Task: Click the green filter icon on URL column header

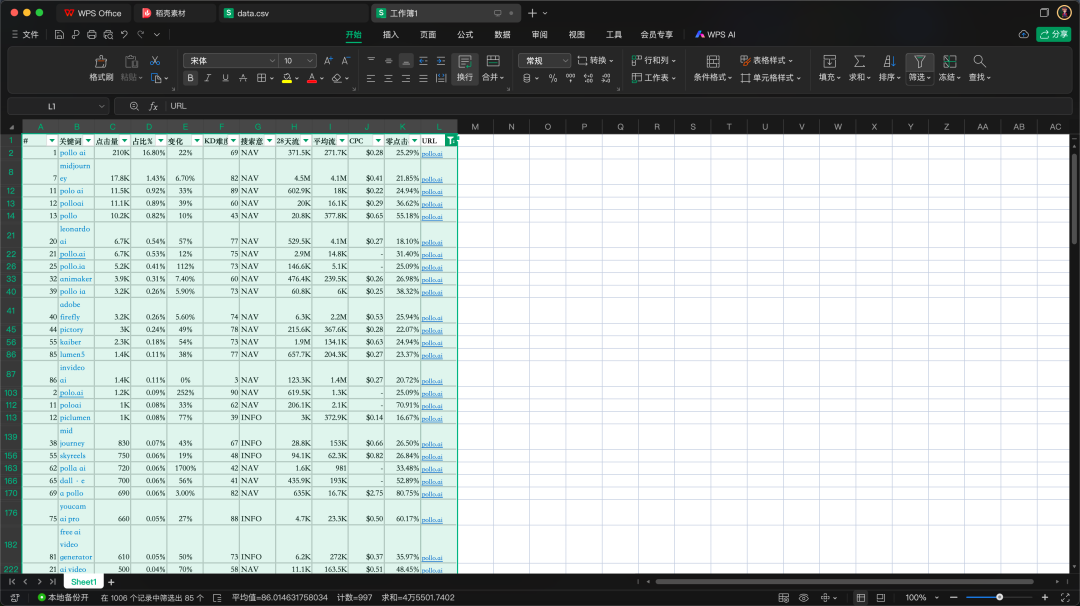Action: click(450, 140)
